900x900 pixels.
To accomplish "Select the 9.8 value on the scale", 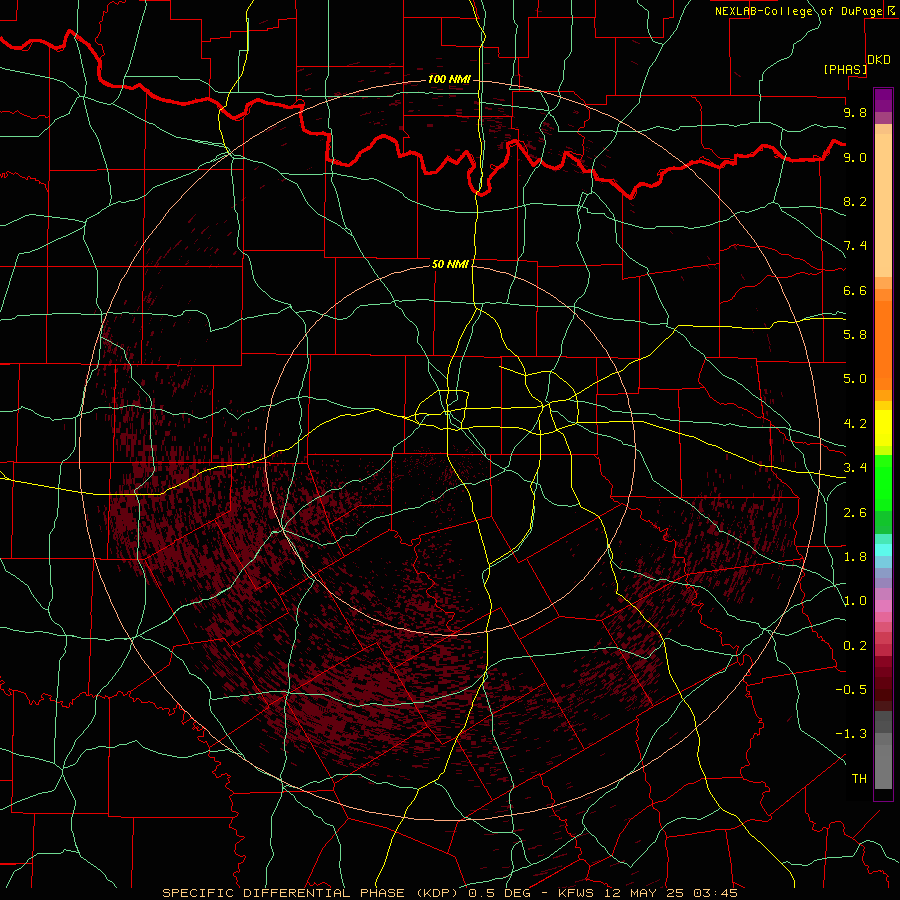I will [855, 112].
